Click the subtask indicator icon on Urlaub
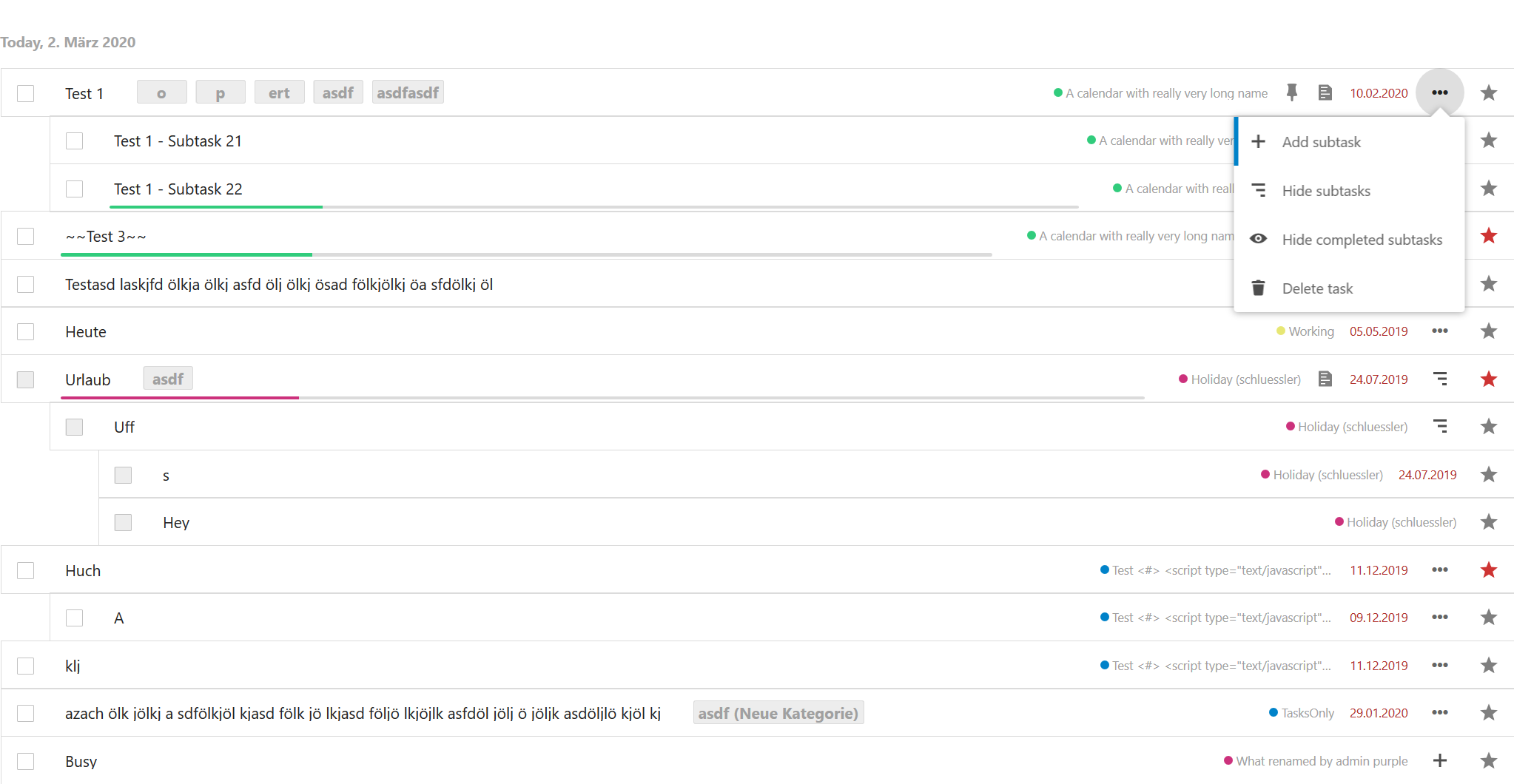Viewport: 1514px width, 784px height. click(1441, 379)
